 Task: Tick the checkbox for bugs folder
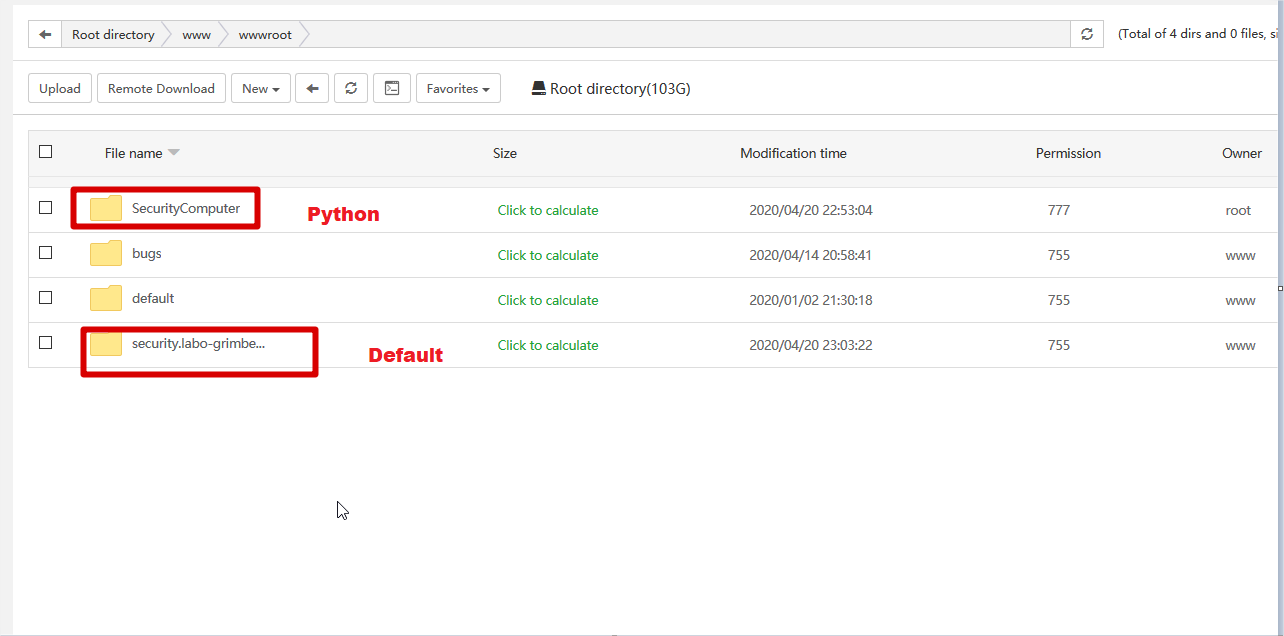point(45,253)
